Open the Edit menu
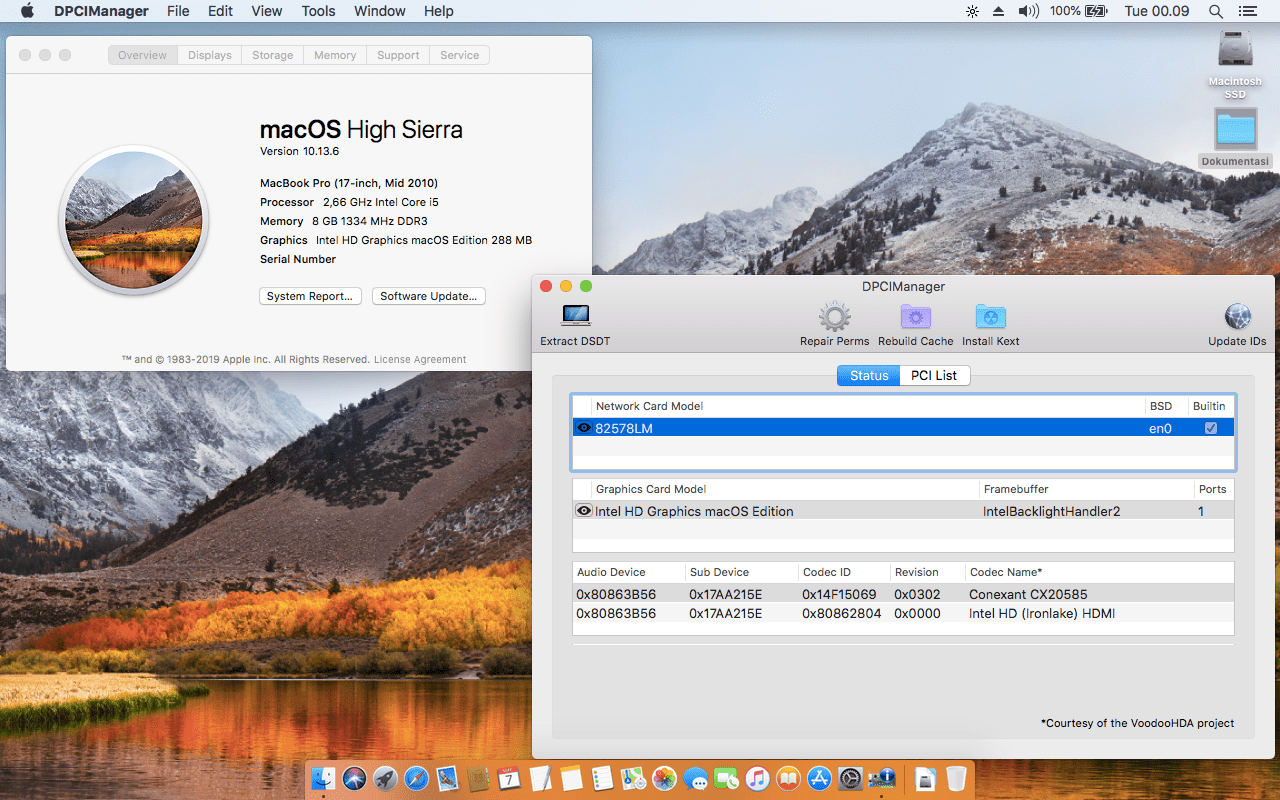 tap(220, 11)
